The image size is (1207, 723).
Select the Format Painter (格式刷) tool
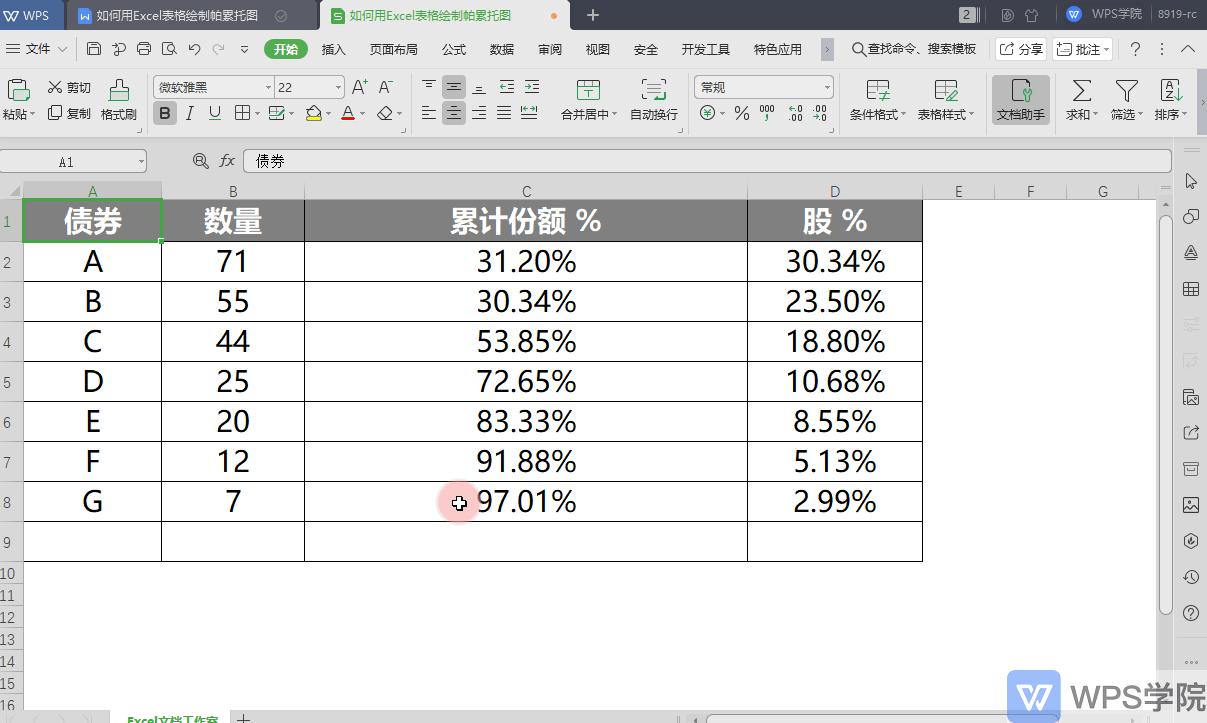coord(118,99)
